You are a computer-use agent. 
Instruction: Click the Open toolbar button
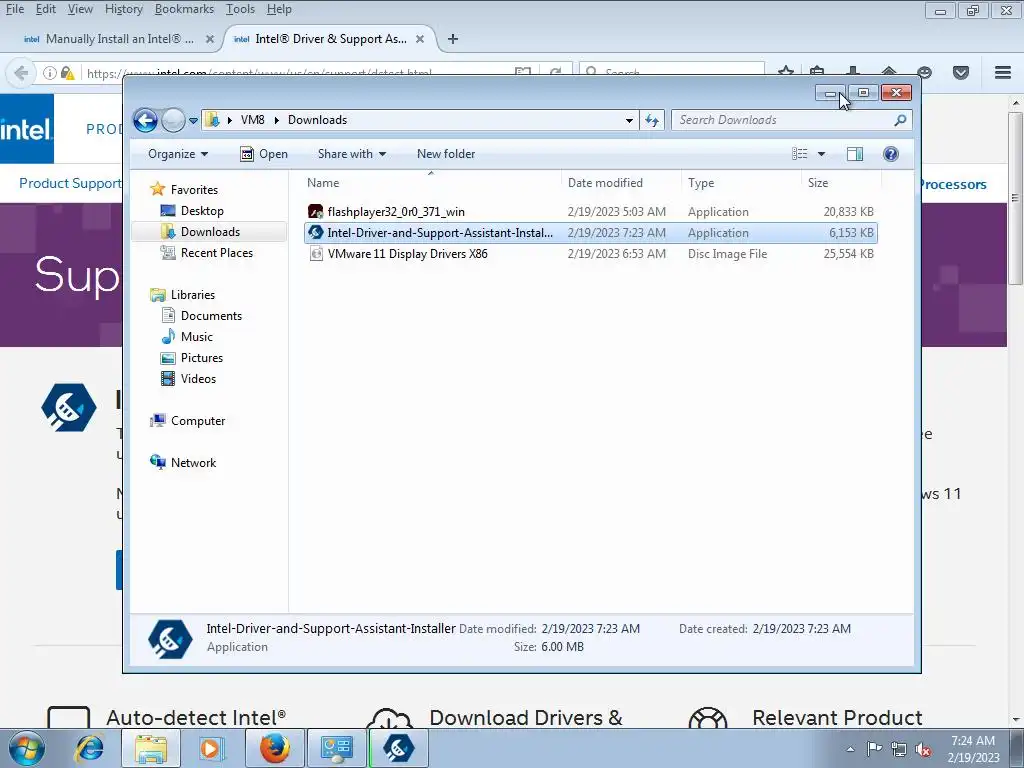(x=264, y=154)
